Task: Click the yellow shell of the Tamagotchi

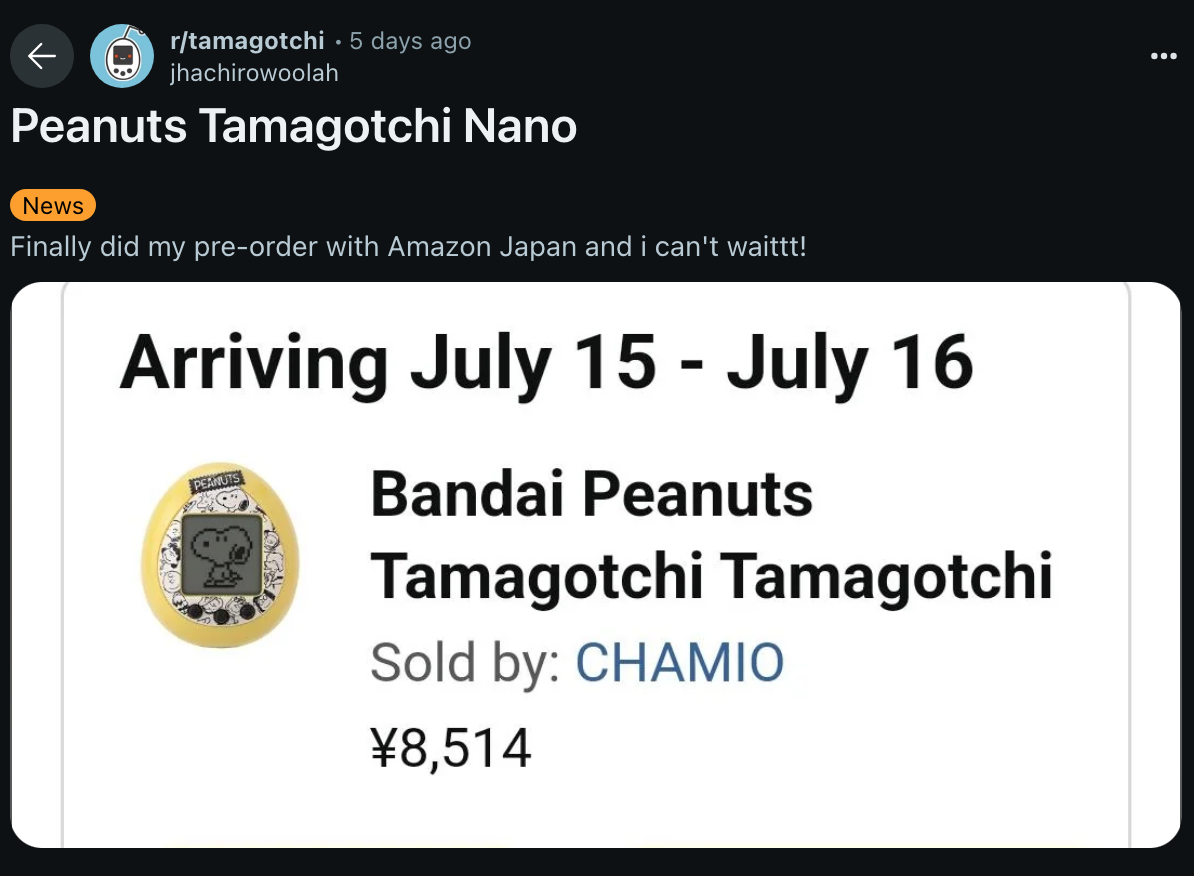Action: coord(164,609)
